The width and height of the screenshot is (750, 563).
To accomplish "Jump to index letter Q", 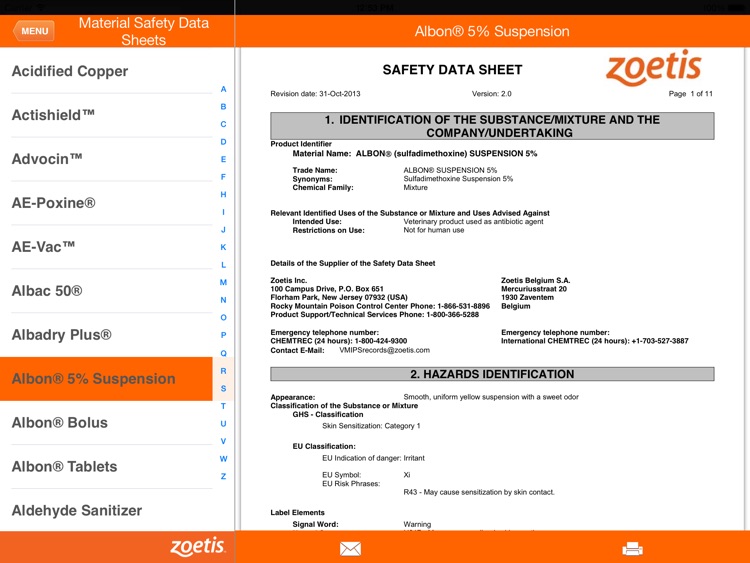I will click(223, 353).
